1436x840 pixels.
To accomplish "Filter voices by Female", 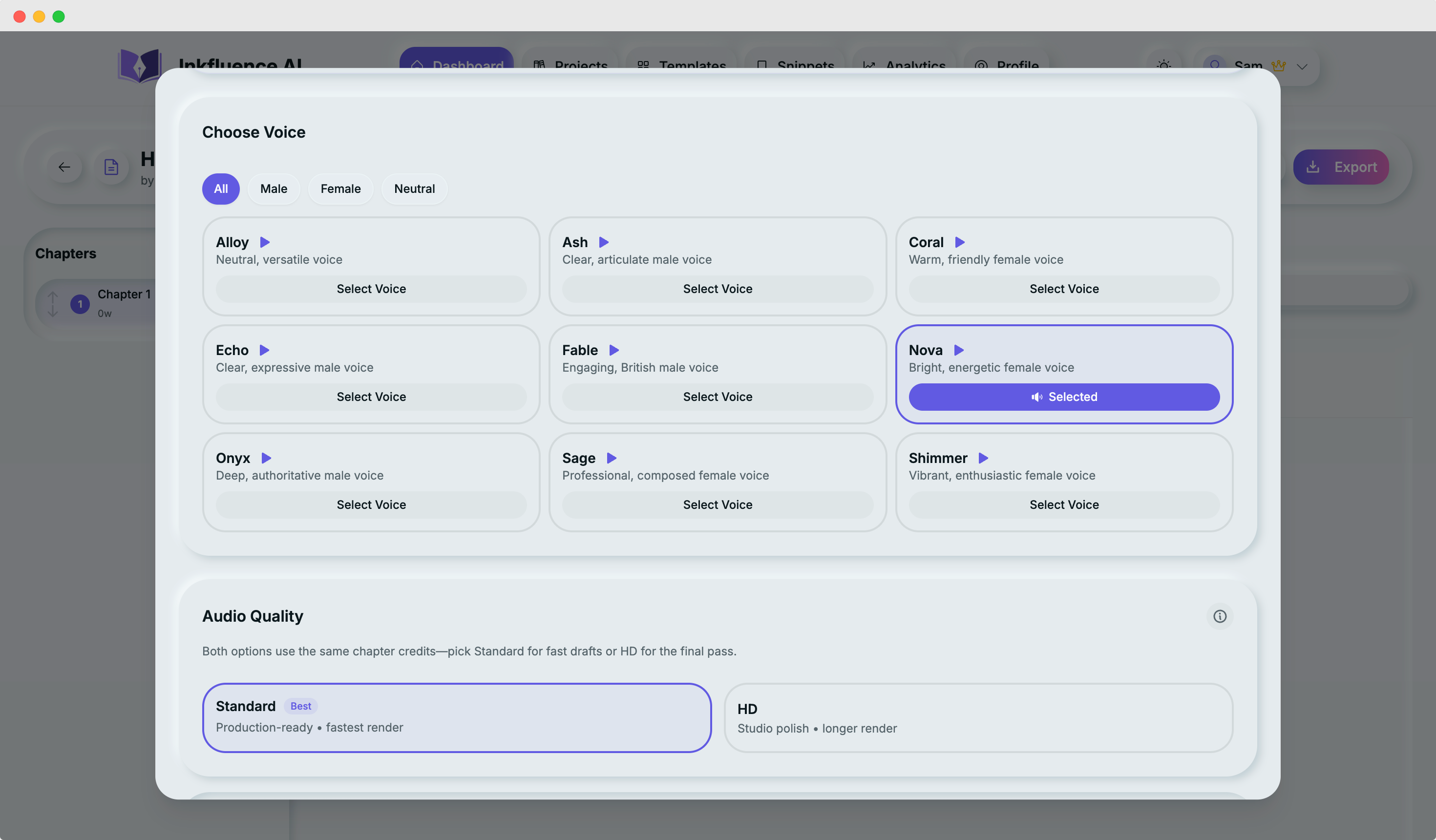I will point(340,189).
